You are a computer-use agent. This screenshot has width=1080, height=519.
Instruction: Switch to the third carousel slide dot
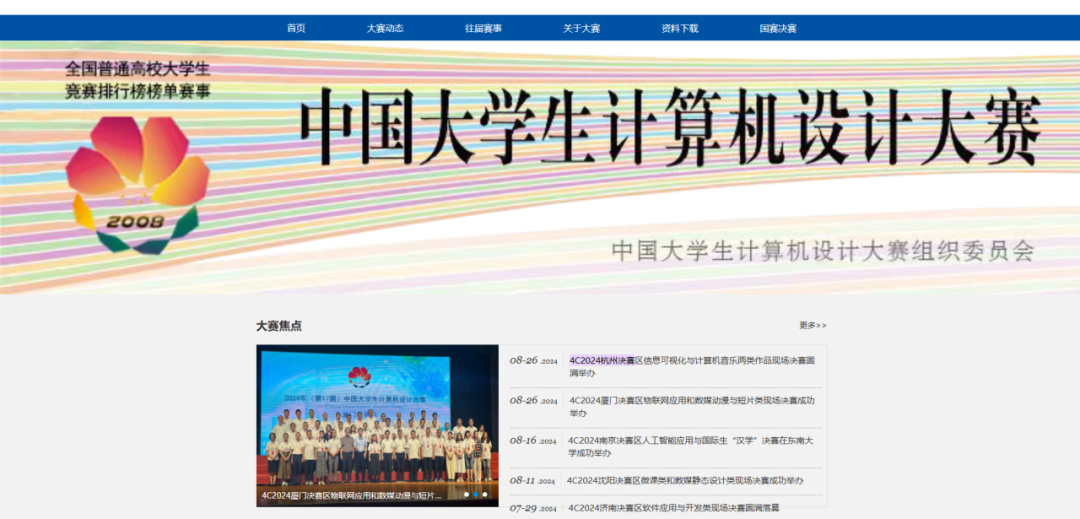(x=485, y=494)
